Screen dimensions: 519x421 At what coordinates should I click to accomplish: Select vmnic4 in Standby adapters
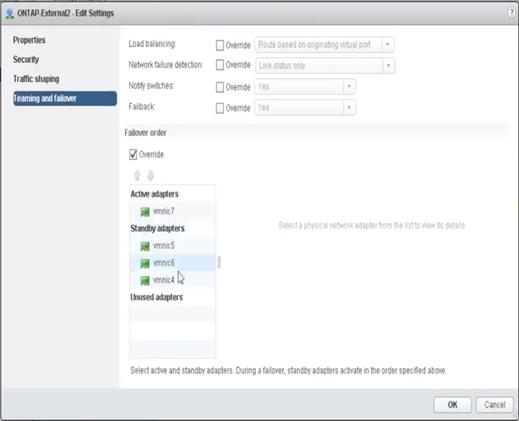[172, 280]
